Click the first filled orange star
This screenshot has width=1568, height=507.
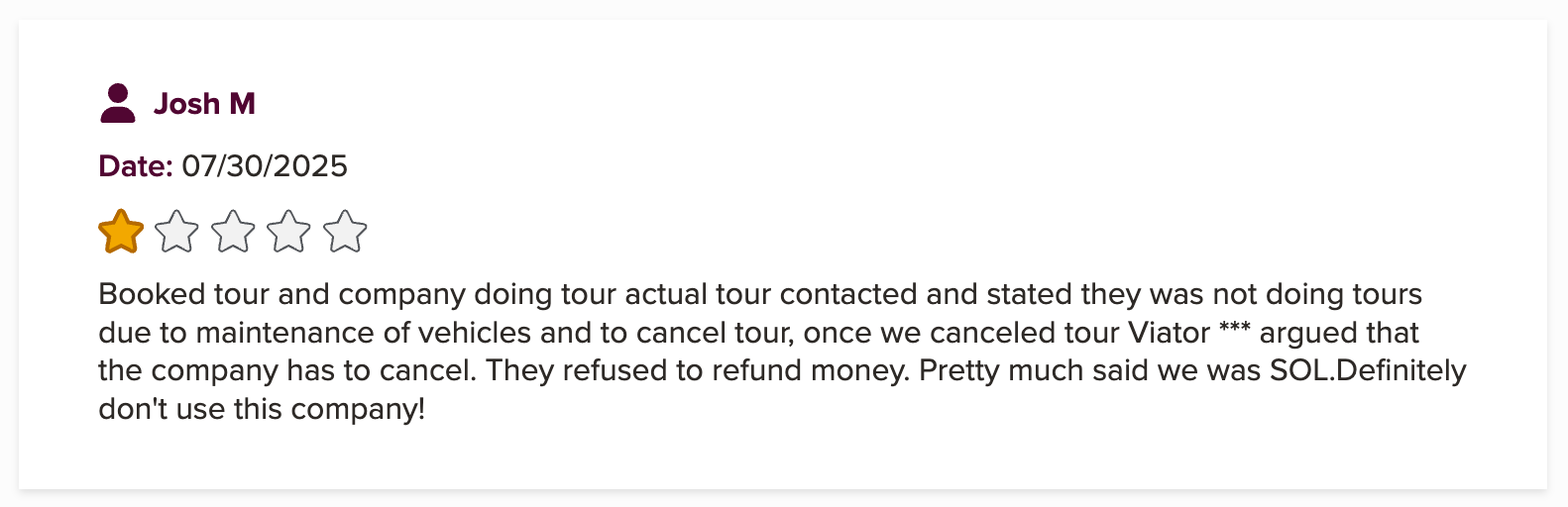tap(121, 232)
